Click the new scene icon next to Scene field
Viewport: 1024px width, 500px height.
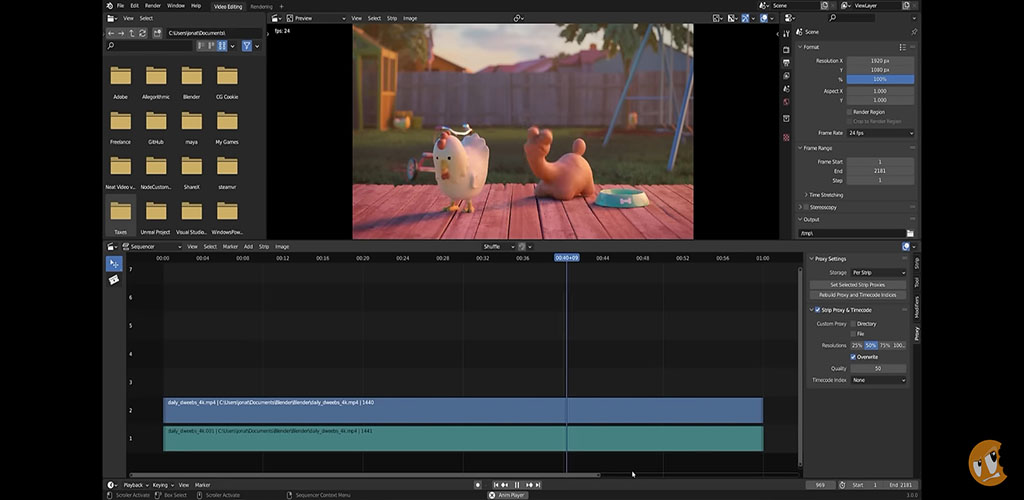coord(824,5)
